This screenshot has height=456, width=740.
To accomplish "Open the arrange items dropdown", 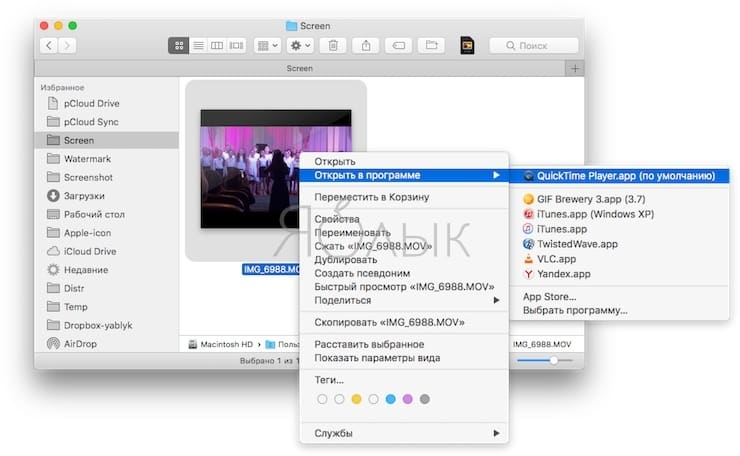I will tap(268, 45).
